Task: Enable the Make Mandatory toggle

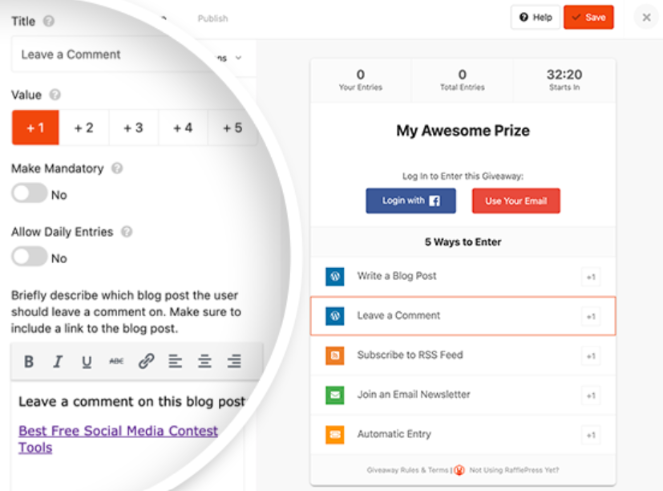Action: point(29,194)
